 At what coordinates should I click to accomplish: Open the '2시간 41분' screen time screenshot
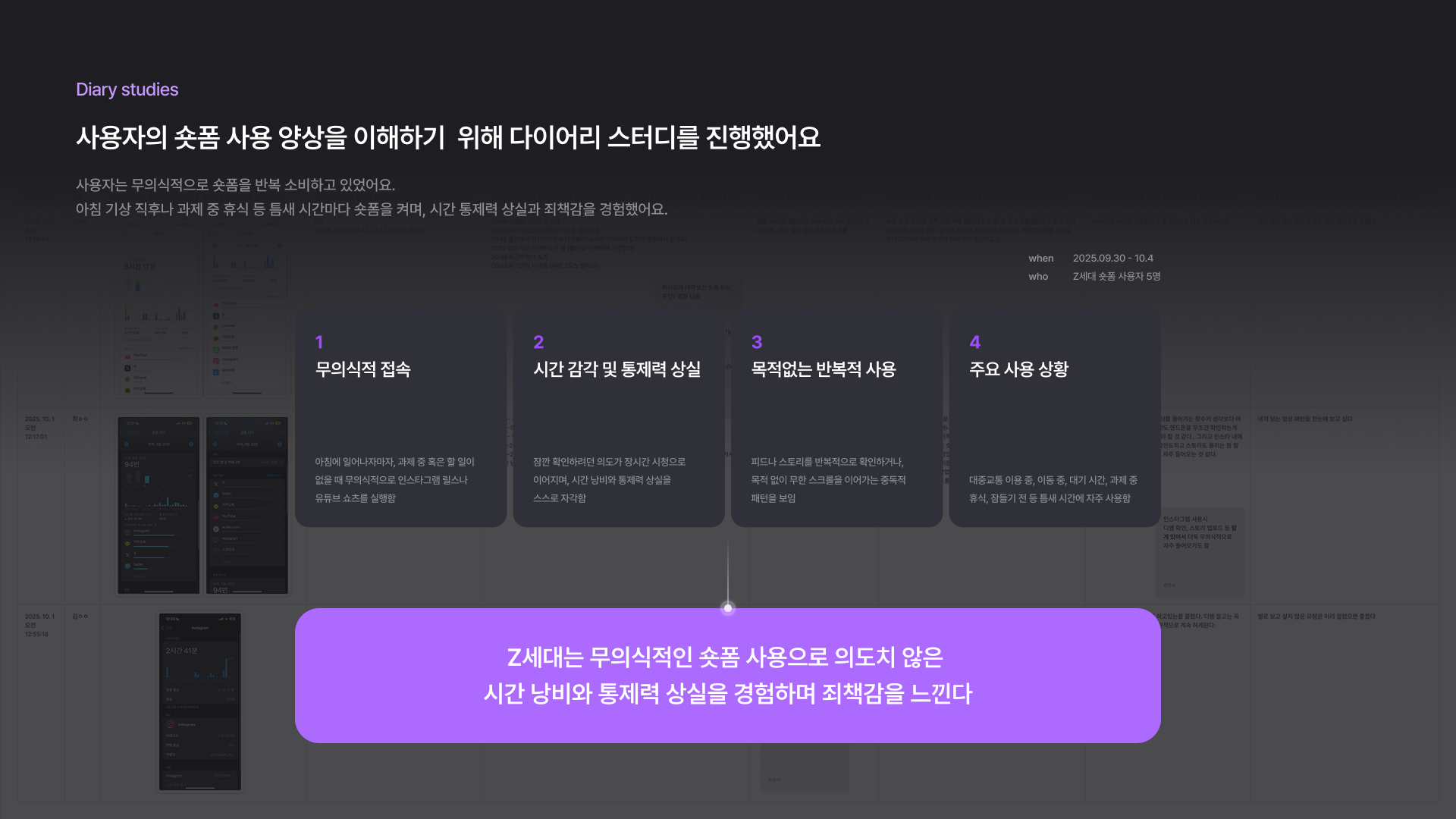coord(200,701)
